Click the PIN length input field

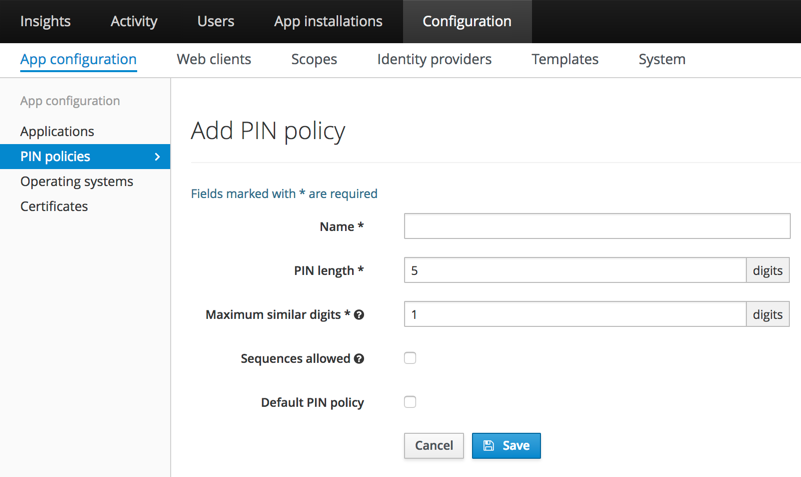(x=575, y=270)
